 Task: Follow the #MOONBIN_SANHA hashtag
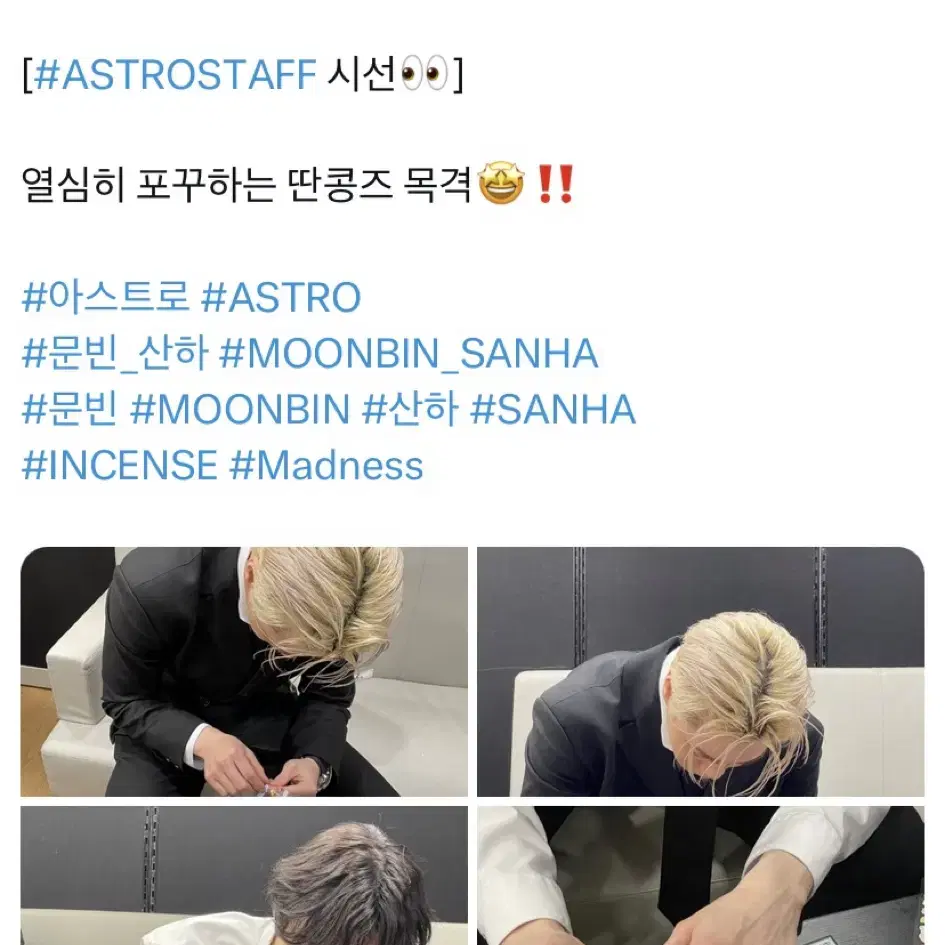coord(409,353)
